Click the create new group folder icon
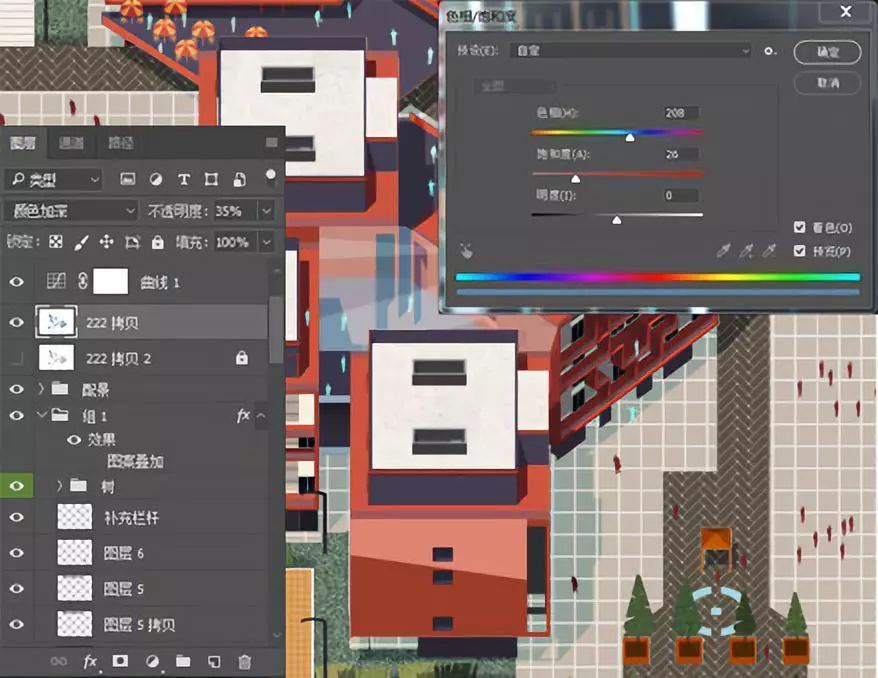The width and height of the screenshot is (878, 678). point(183,661)
